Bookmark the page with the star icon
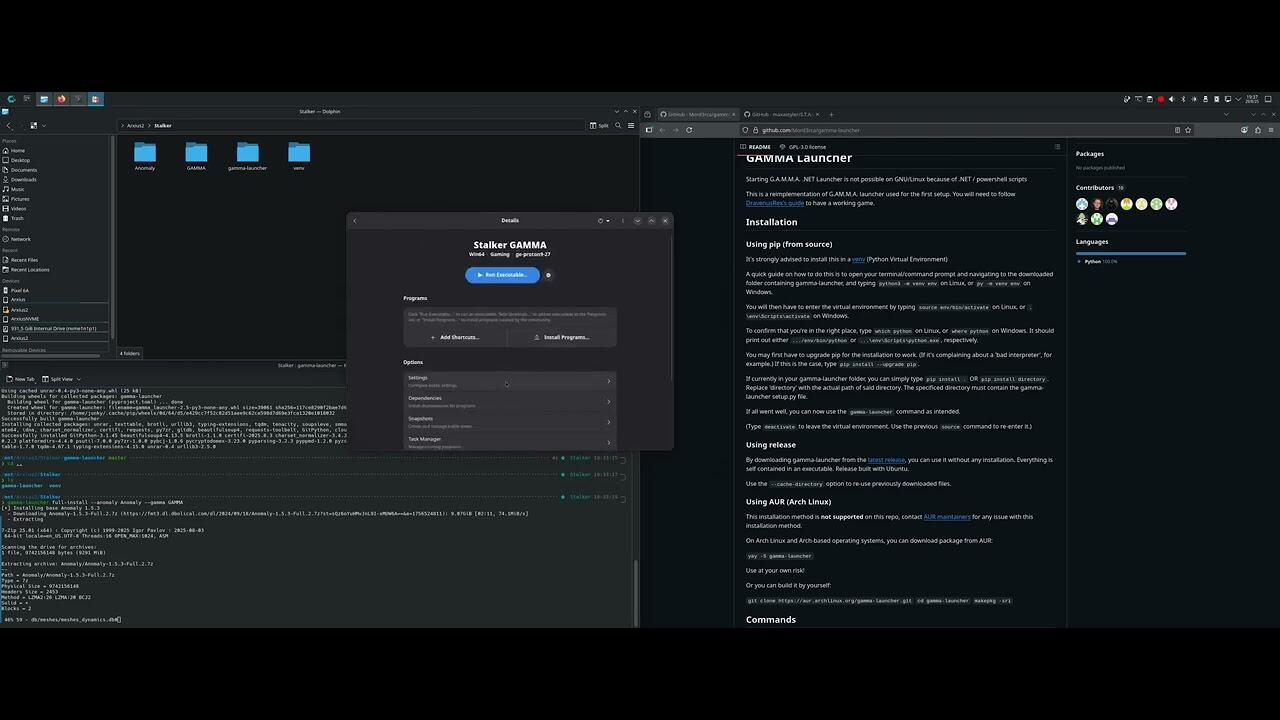 click(x=1187, y=130)
